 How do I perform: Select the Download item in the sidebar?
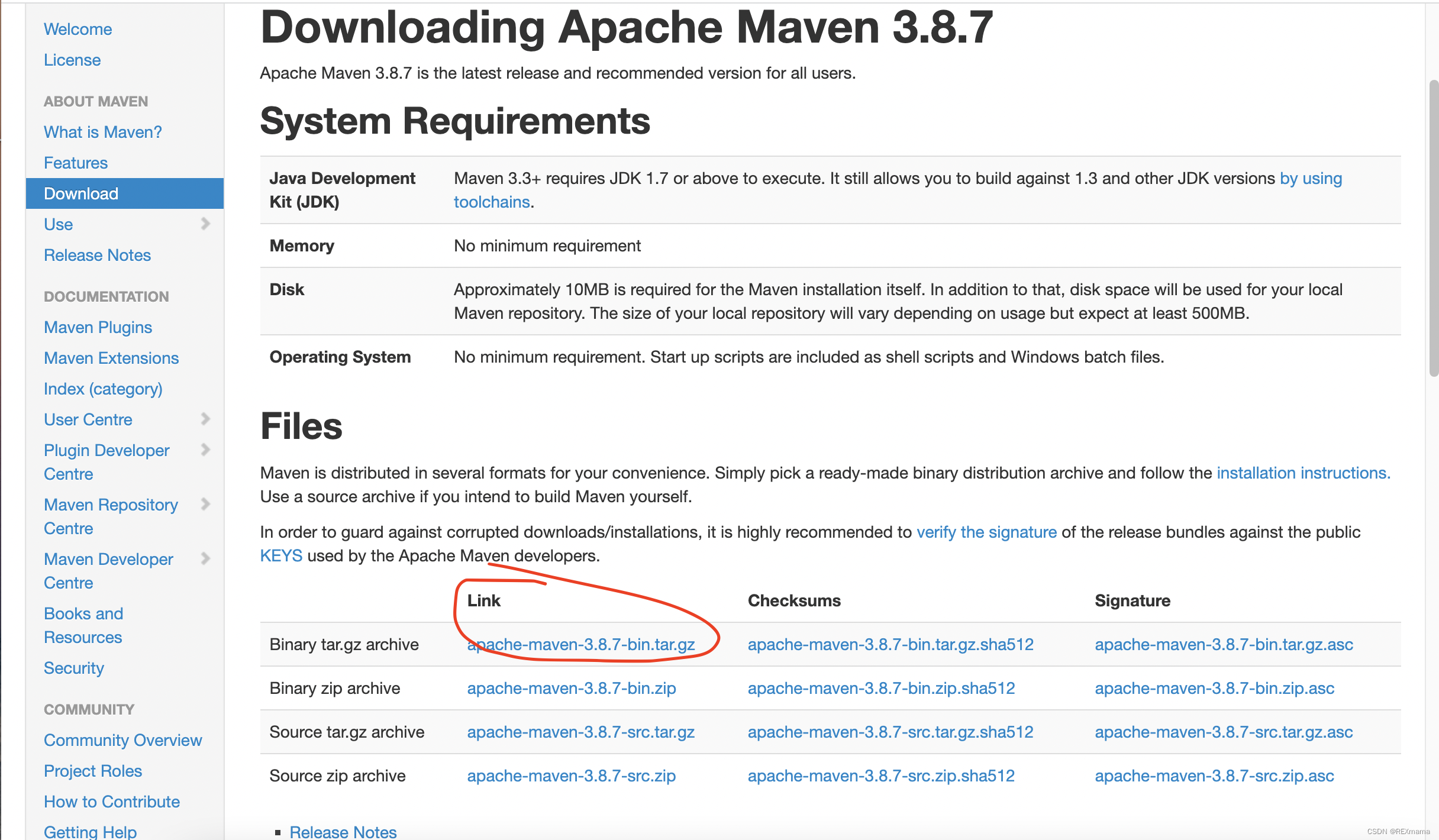click(80, 193)
